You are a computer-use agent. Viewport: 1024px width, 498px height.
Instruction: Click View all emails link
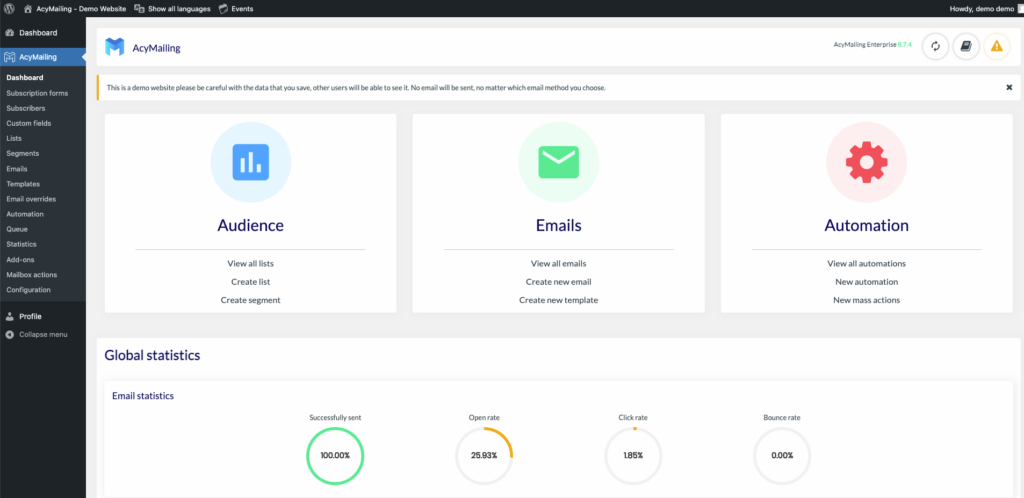tap(558, 264)
